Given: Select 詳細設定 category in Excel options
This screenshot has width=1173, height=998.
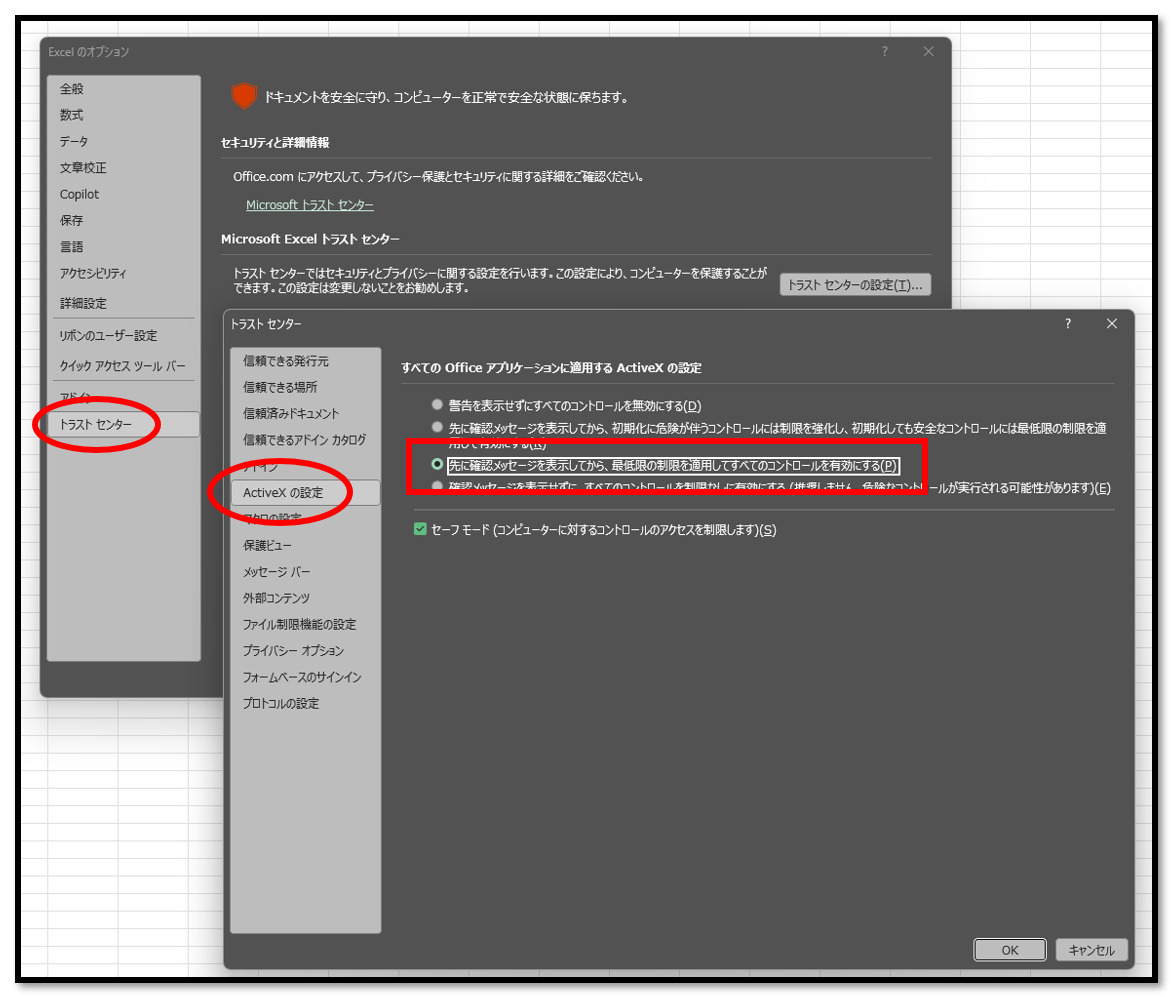Looking at the screenshot, I should pyautogui.click(x=83, y=303).
